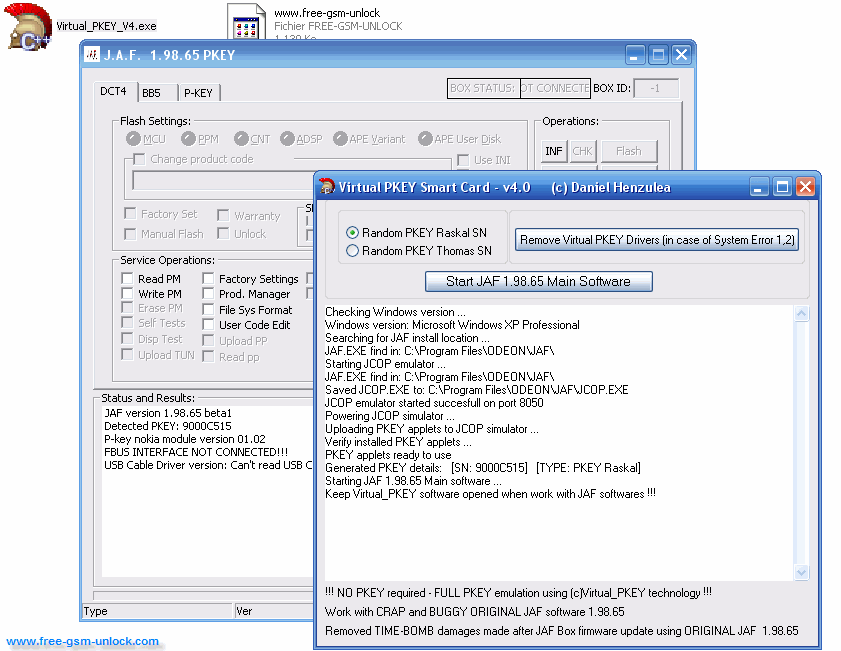Open the P-KEY tab
Image resolution: width=841 pixels, height=651 pixels.
coord(198,93)
